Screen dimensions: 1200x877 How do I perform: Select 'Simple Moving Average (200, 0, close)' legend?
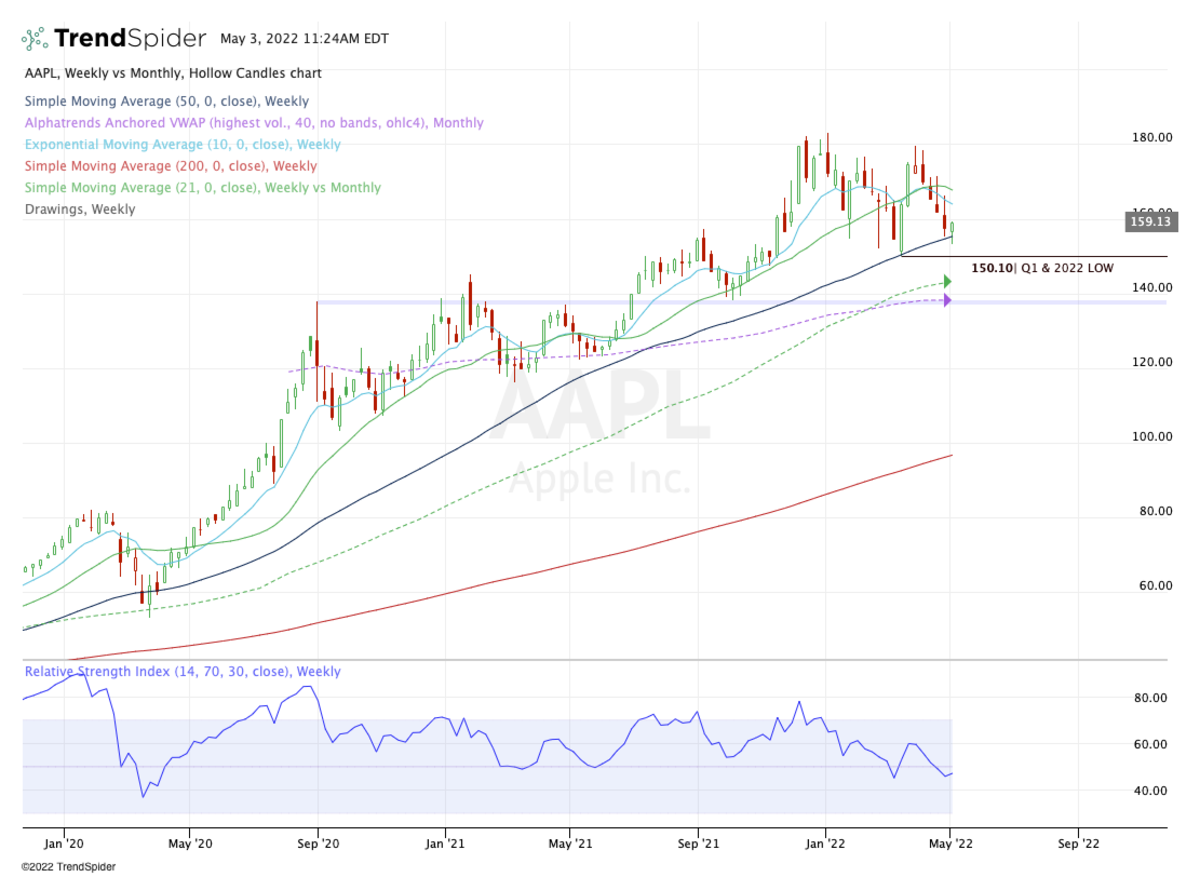click(170, 166)
